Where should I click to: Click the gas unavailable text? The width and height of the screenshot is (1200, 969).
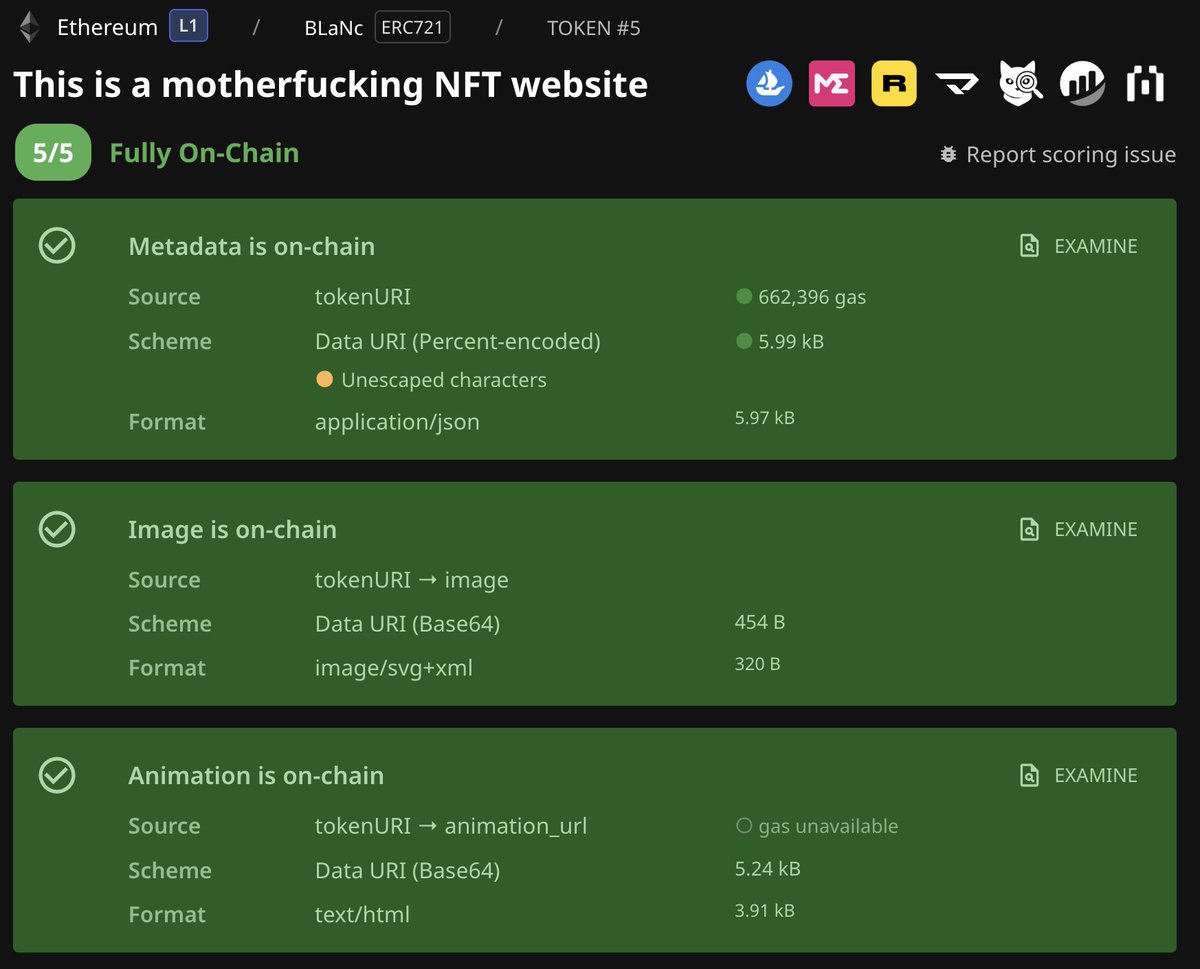pos(829,826)
